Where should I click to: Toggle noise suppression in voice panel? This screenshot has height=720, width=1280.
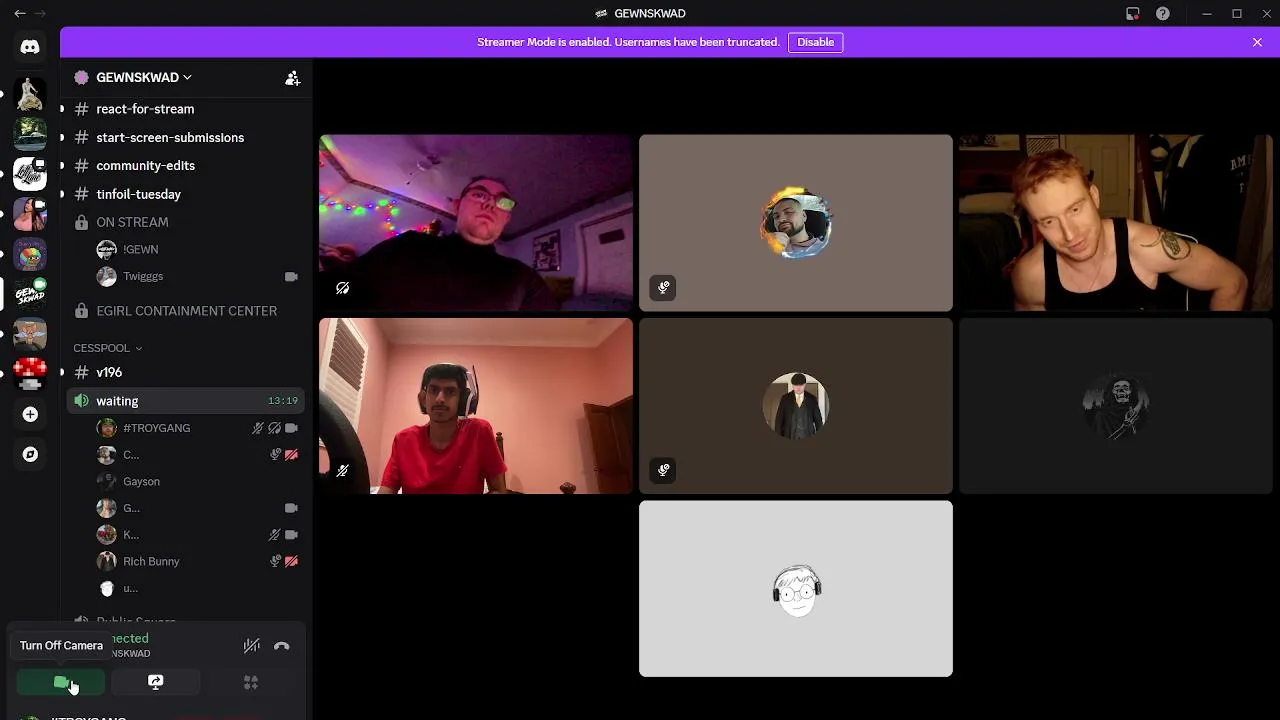(252, 646)
